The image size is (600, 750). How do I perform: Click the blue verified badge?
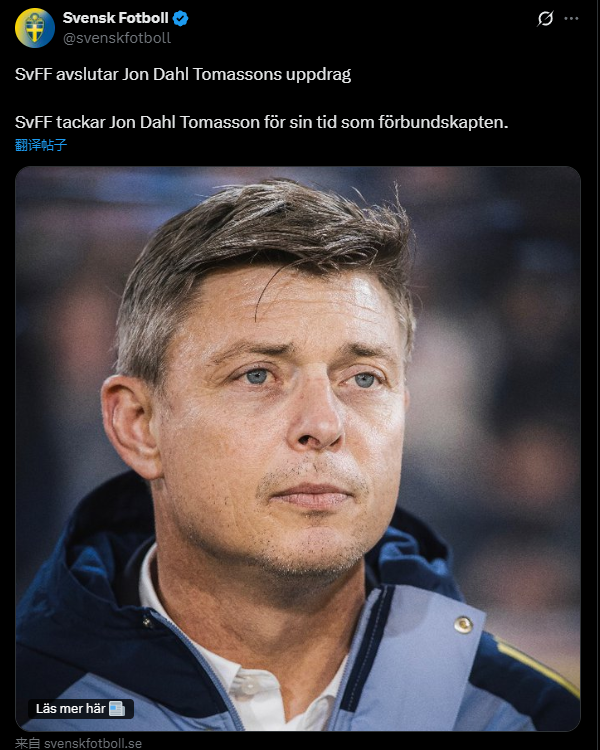pyautogui.click(x=180, y=19)
